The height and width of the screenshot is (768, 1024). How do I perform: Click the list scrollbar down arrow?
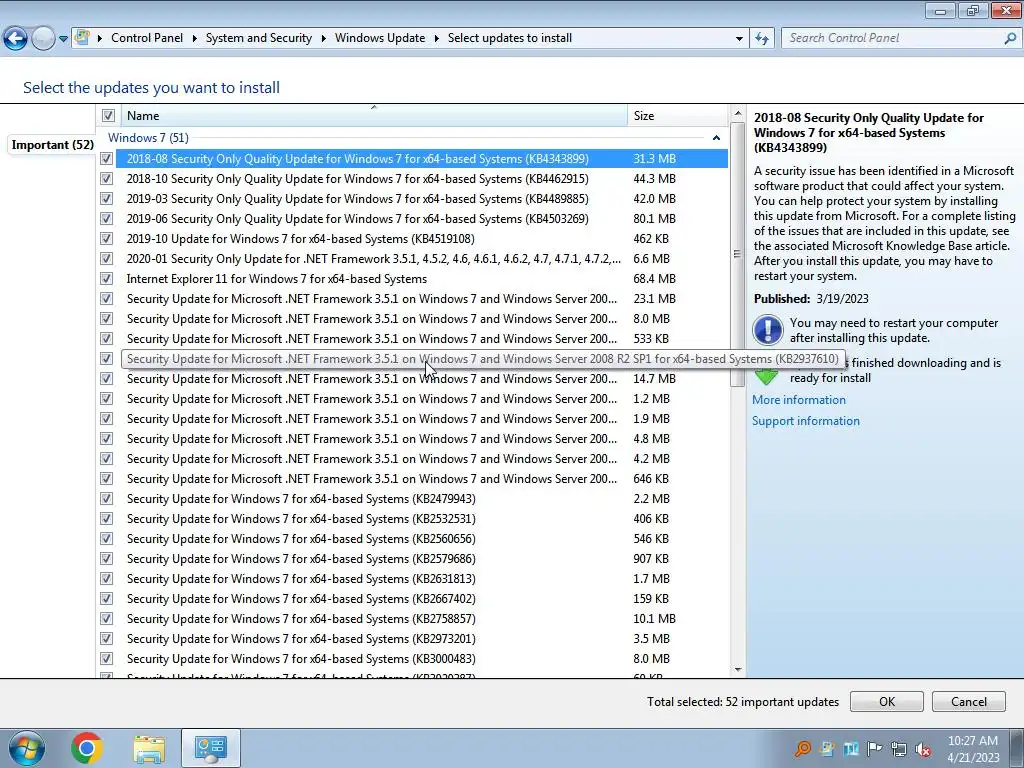click(738, 669)
